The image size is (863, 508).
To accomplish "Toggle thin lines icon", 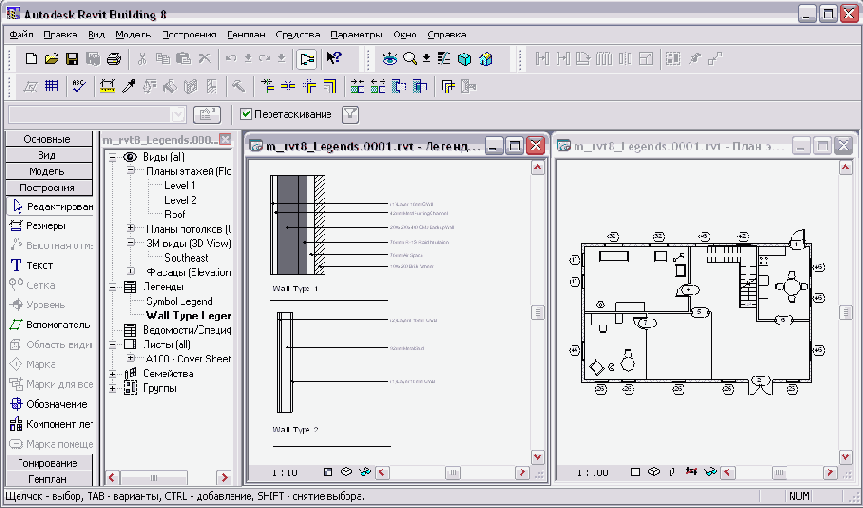I will pos(444,58).
